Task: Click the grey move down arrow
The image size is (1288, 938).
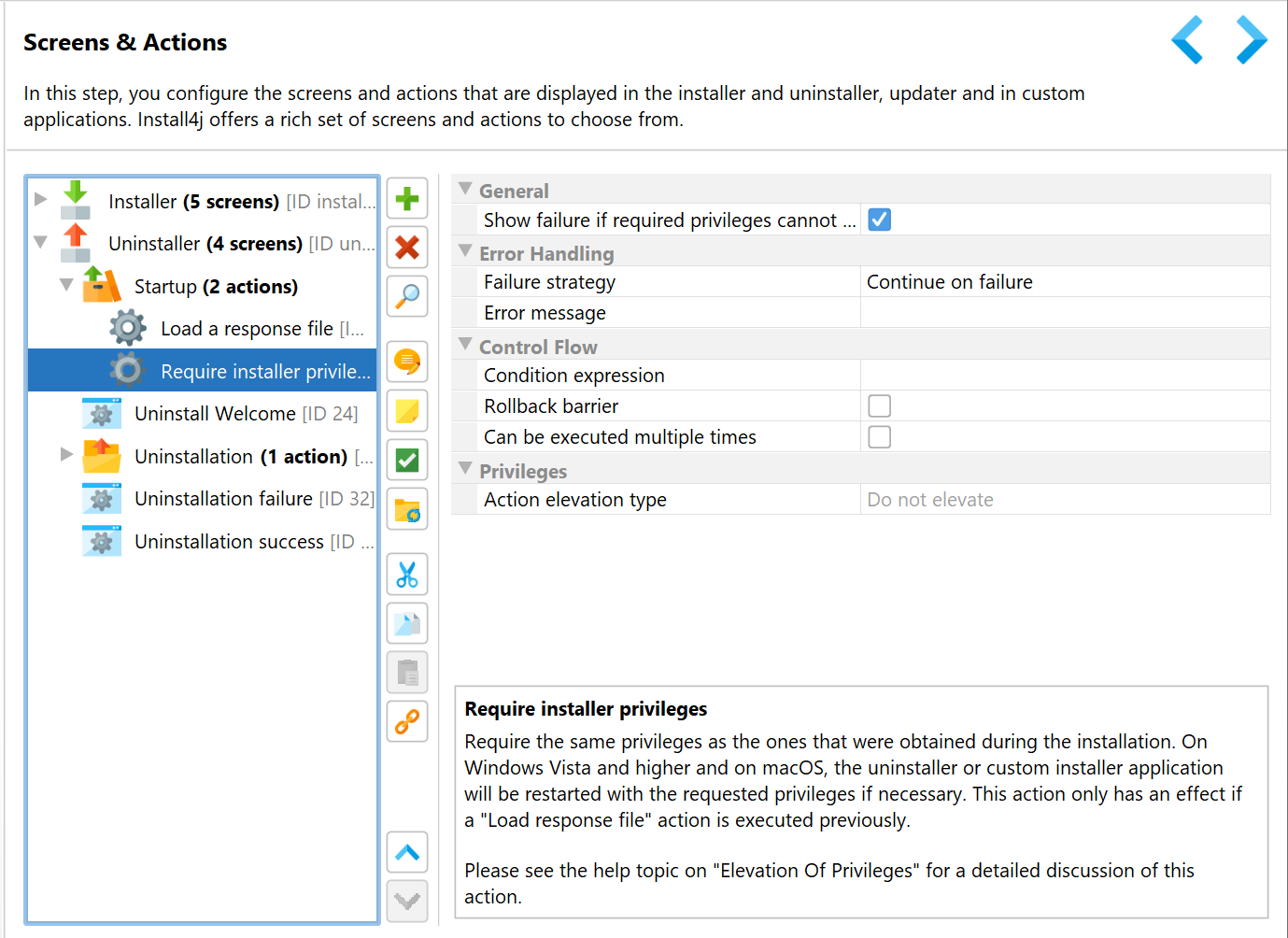Action: point(407,901)
